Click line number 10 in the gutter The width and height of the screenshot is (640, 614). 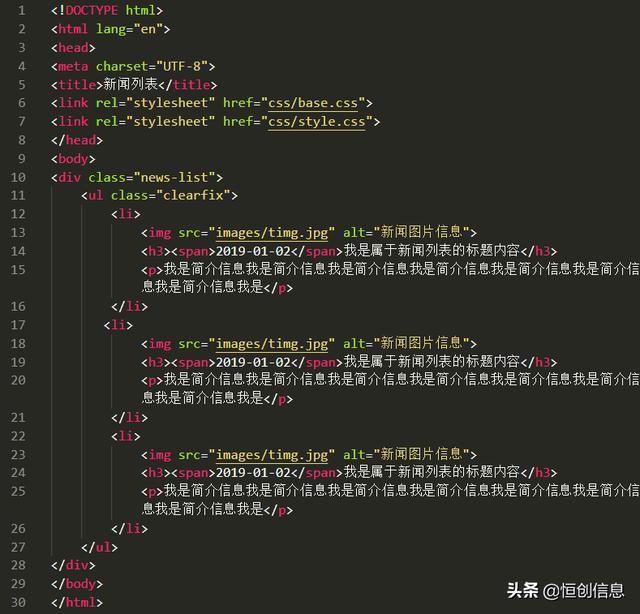pyautogui.click(x=18, y=177)
